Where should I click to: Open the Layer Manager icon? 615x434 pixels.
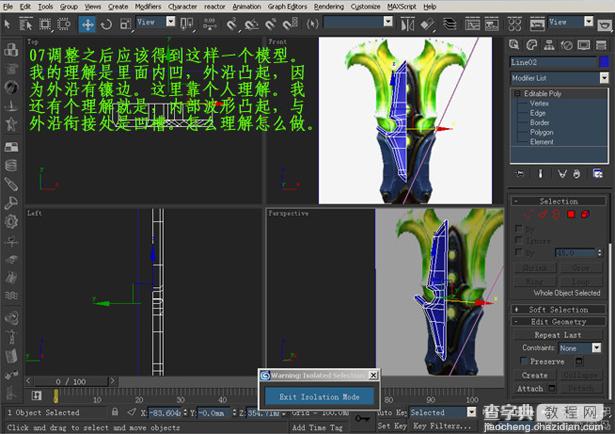point(449,25)
